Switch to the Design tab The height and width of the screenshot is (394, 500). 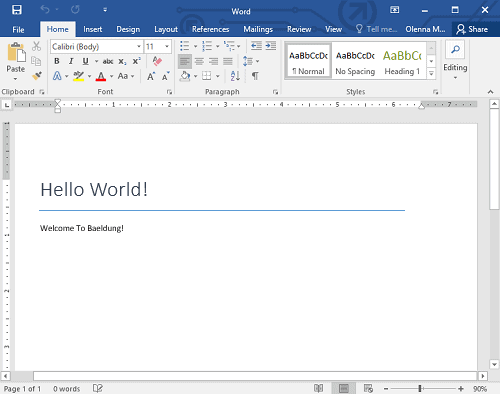pos(128,30)
